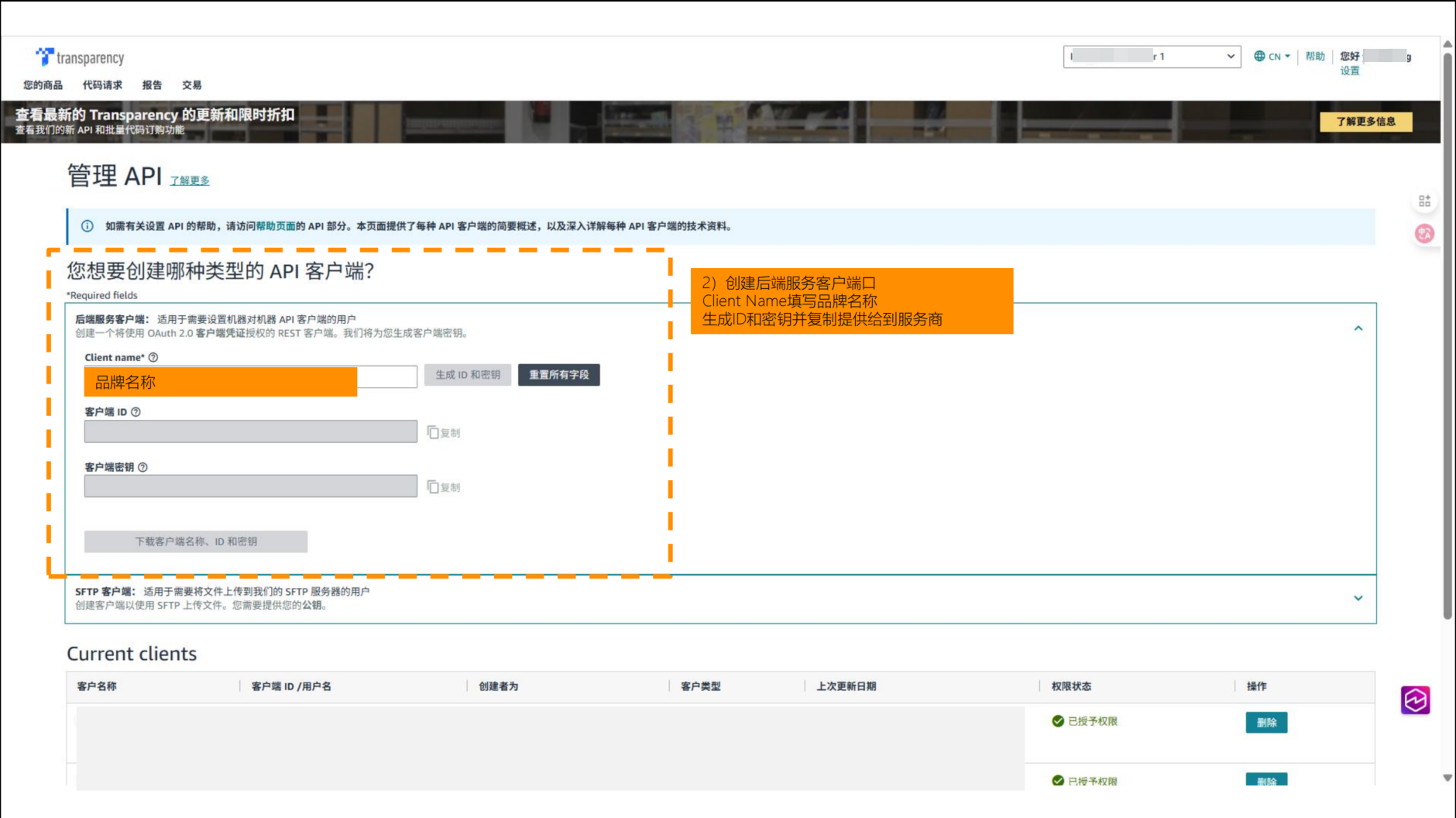Click the 管理 API page title
The image size is (1456, 818).
tap(115, 176)
